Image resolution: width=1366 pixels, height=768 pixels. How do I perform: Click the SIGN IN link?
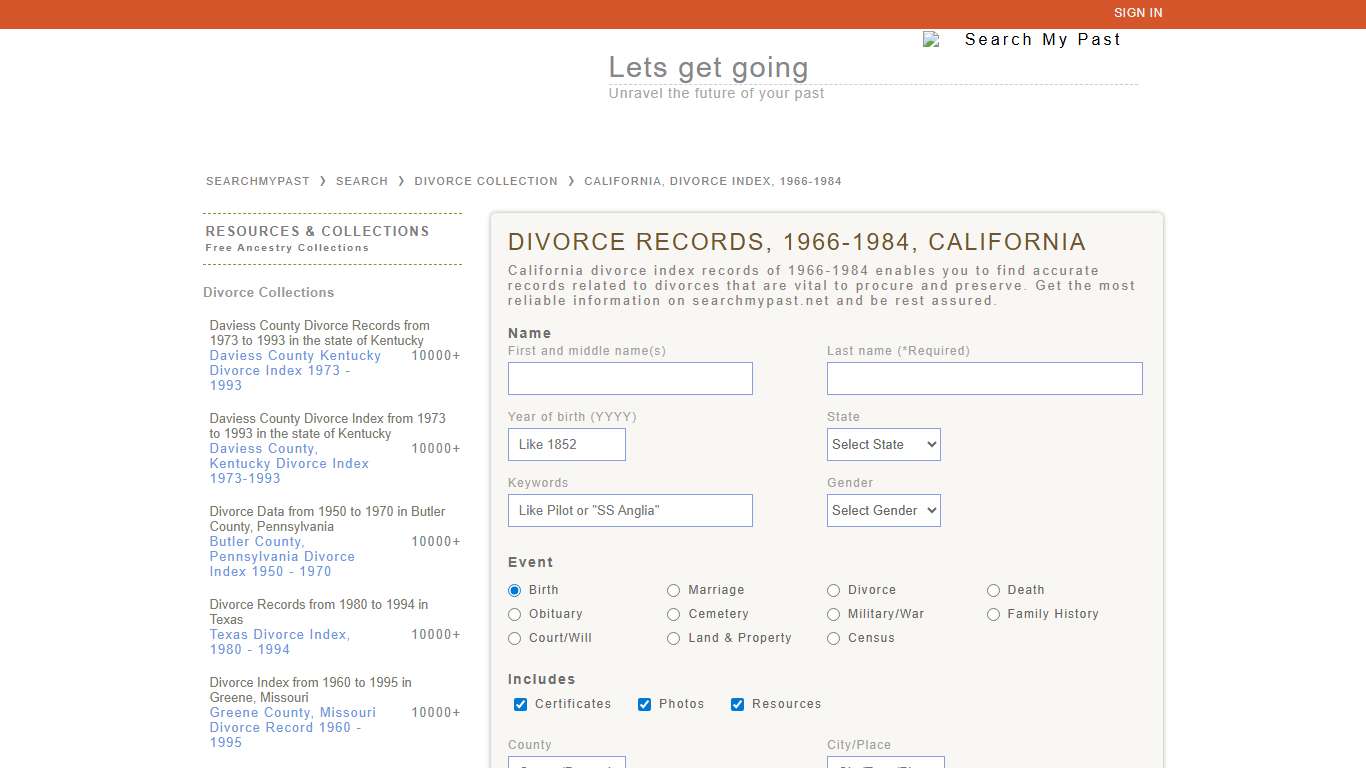tap(1138, 13)
